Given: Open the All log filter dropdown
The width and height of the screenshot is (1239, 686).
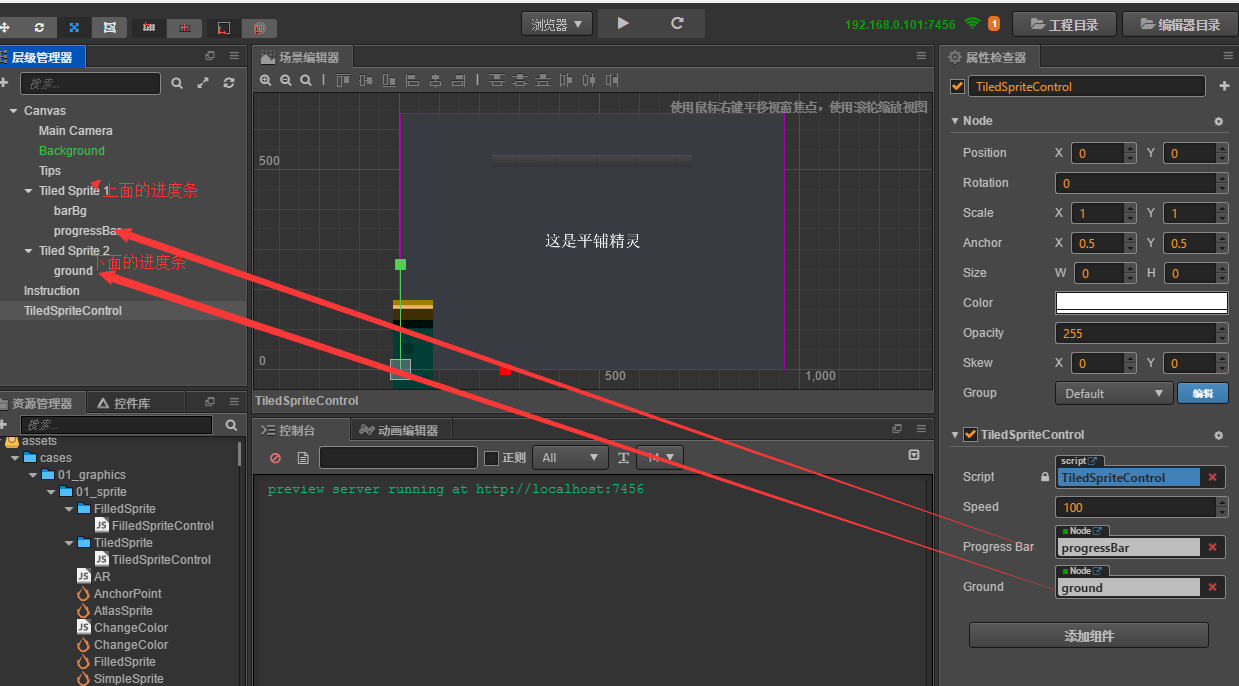Looking at the screenshot, I should click(x=570, y=457).
